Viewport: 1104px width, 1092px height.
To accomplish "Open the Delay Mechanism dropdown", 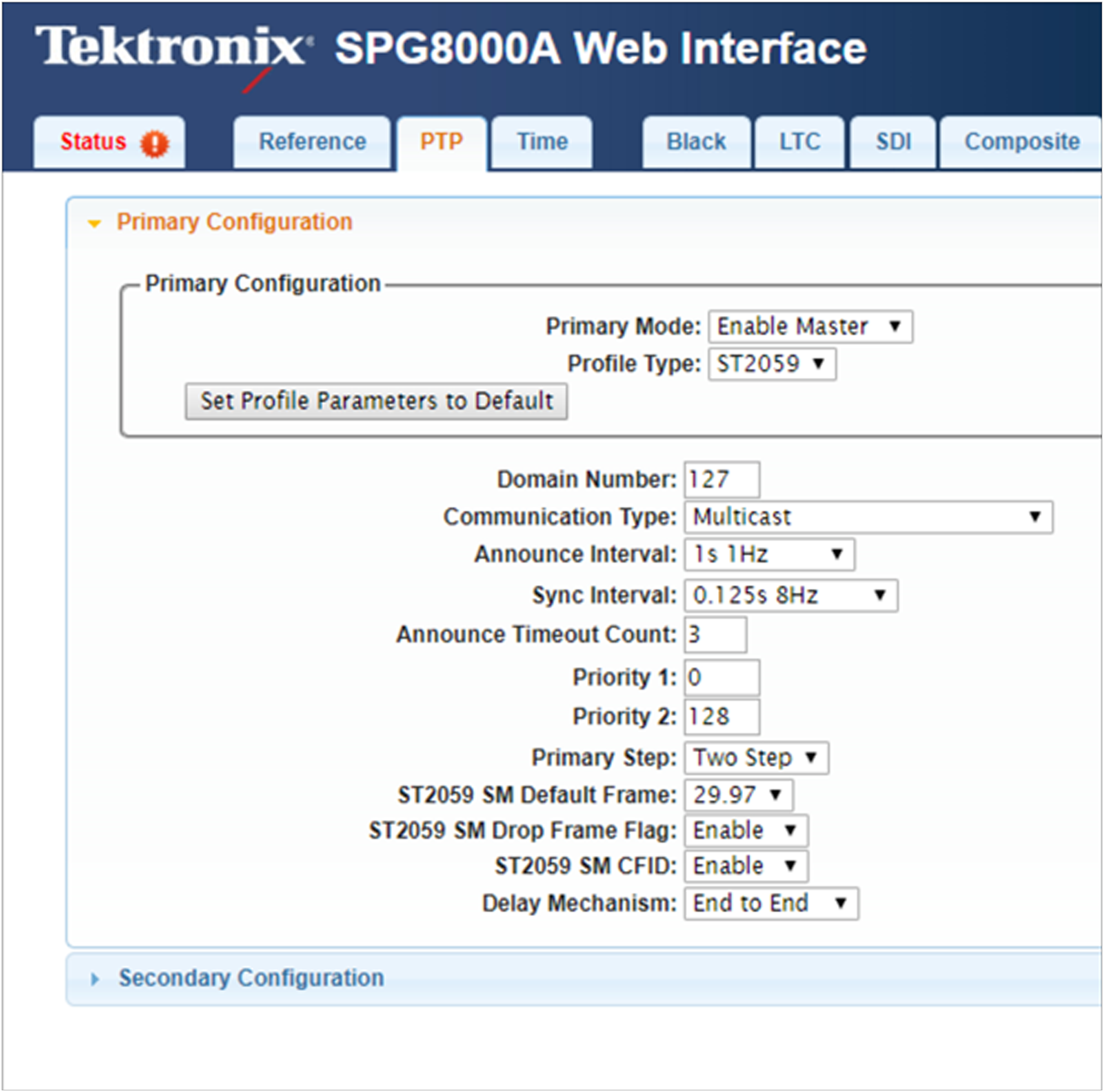I will (x=771, y=904).
